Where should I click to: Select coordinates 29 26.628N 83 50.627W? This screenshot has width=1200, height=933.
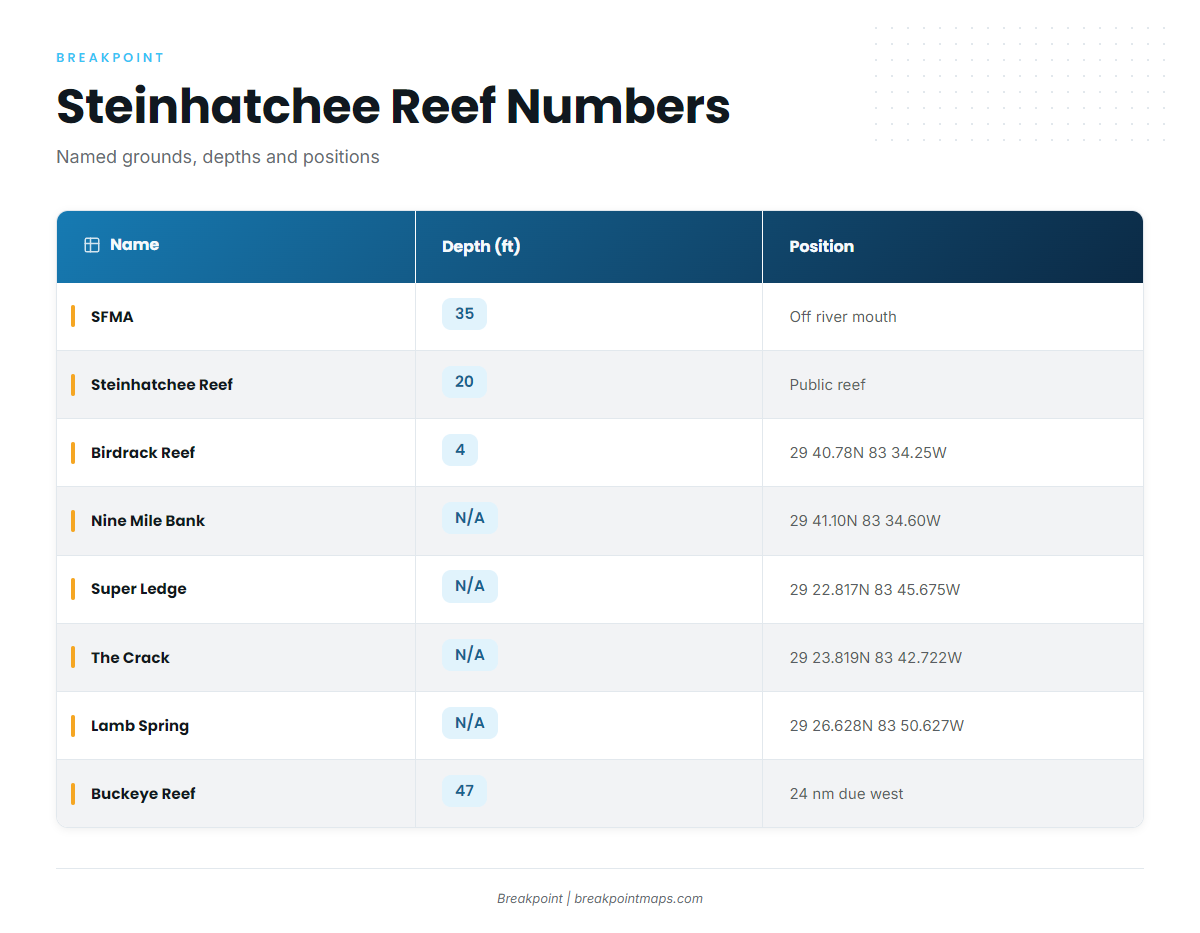[x=877, y=726]
